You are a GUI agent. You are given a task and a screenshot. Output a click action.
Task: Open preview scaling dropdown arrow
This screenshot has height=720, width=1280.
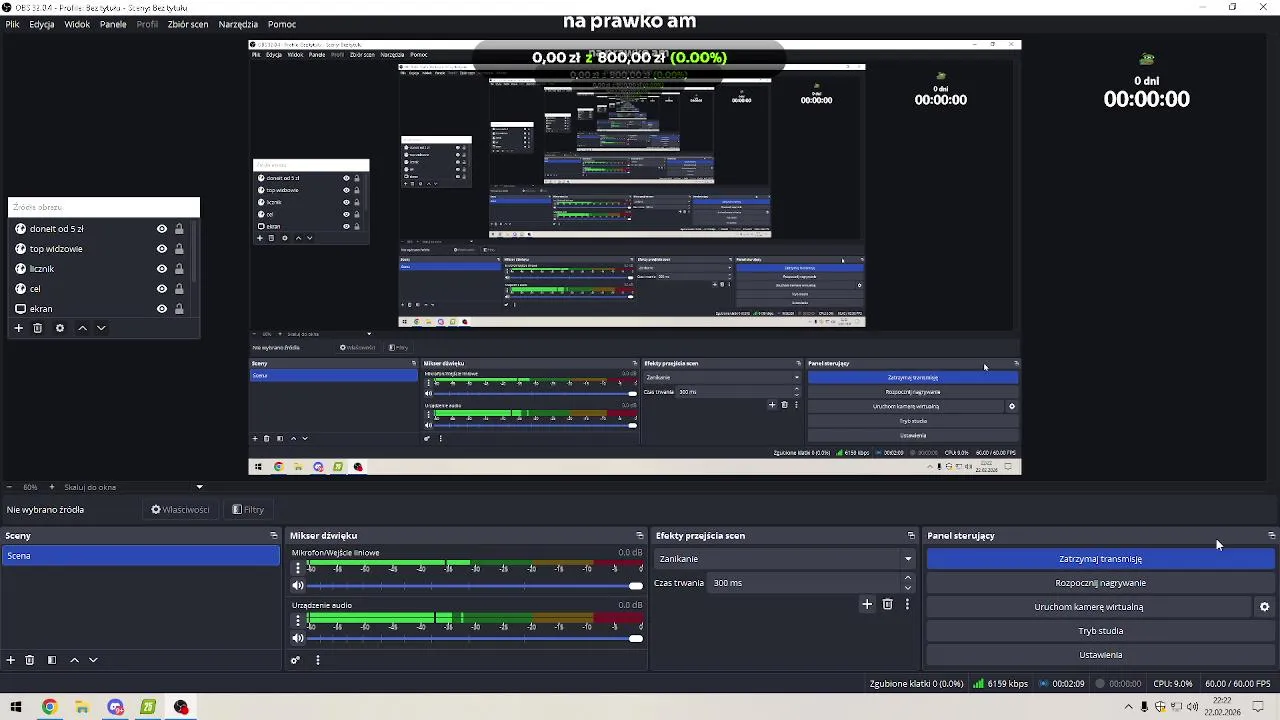[199, 487]
